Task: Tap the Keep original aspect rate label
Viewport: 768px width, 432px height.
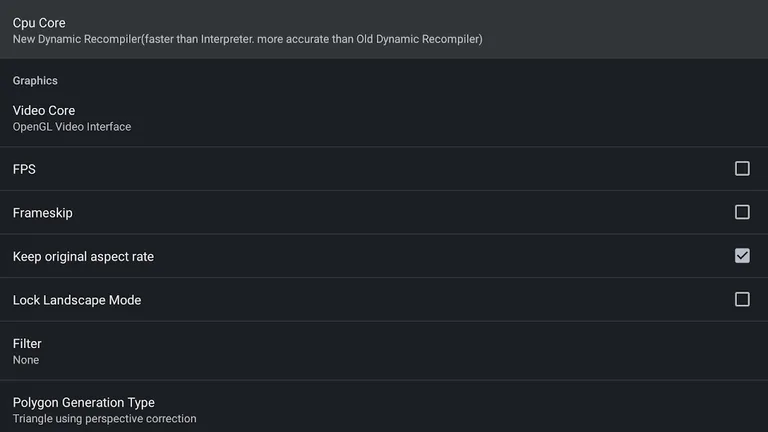Action: point(83,257)
